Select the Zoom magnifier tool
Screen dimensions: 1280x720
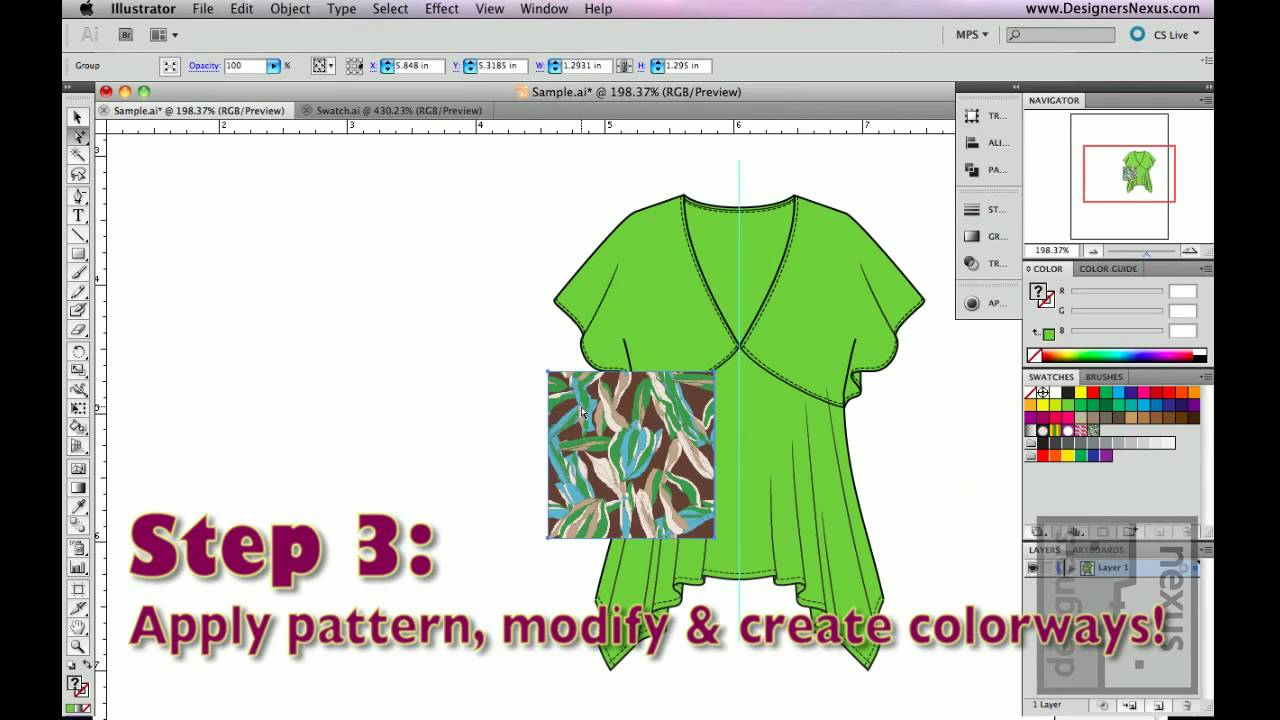click(x=78, y=647)
